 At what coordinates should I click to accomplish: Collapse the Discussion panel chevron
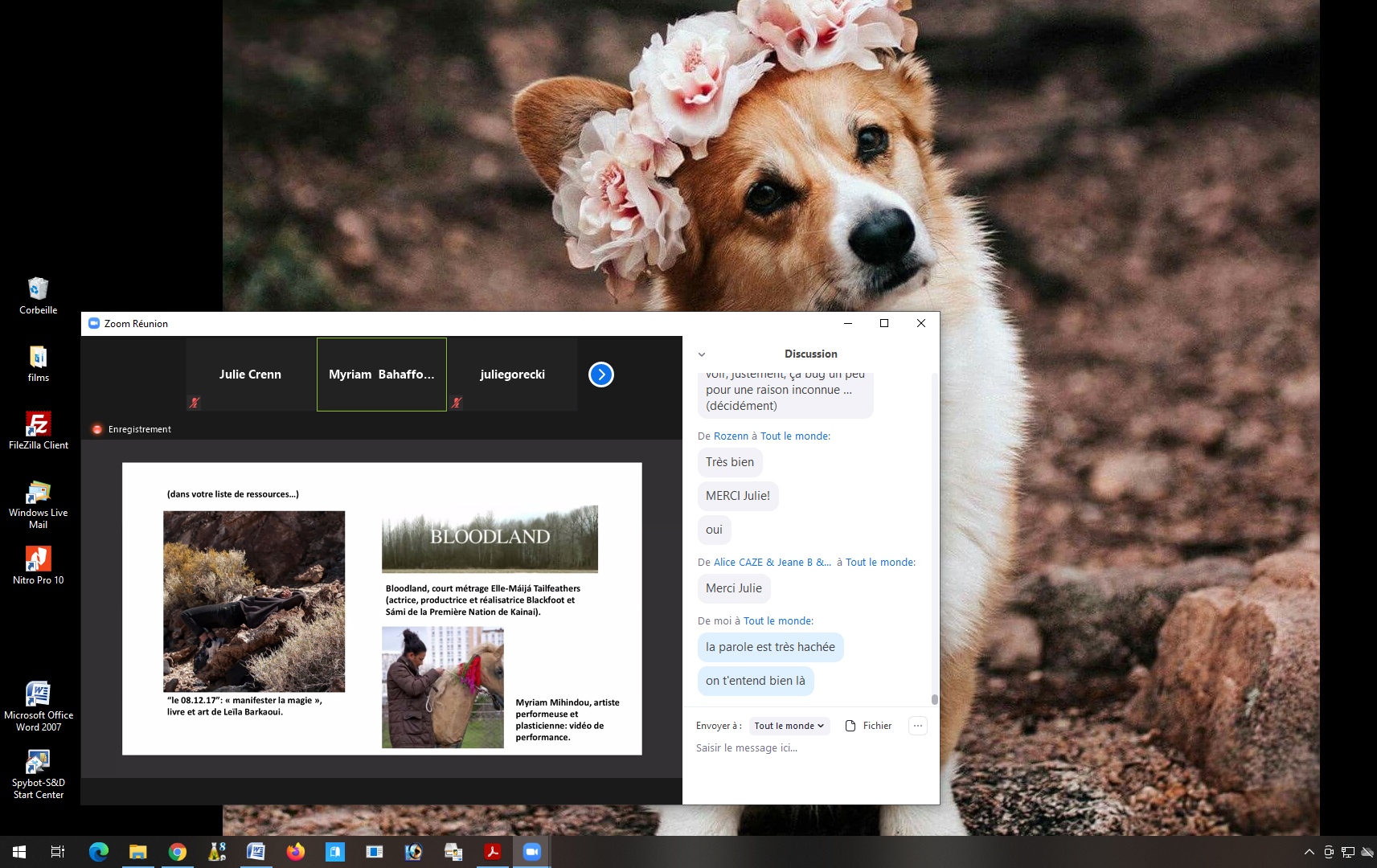click(x=702, y=354)
